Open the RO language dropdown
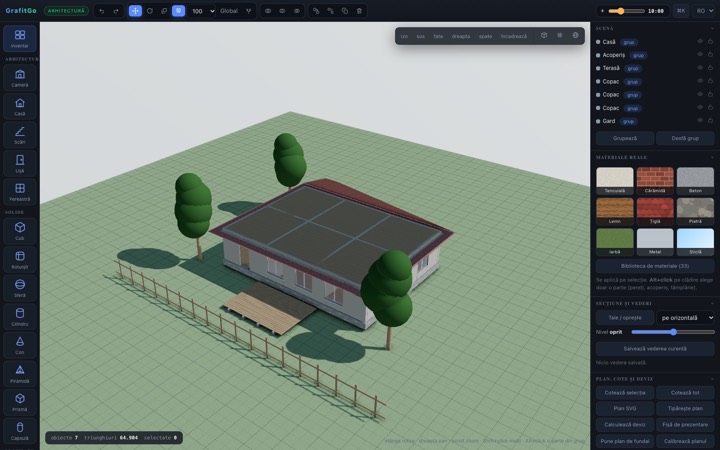Image resolution: width=720 pixels, height=450 pixels. pos(705,11)
